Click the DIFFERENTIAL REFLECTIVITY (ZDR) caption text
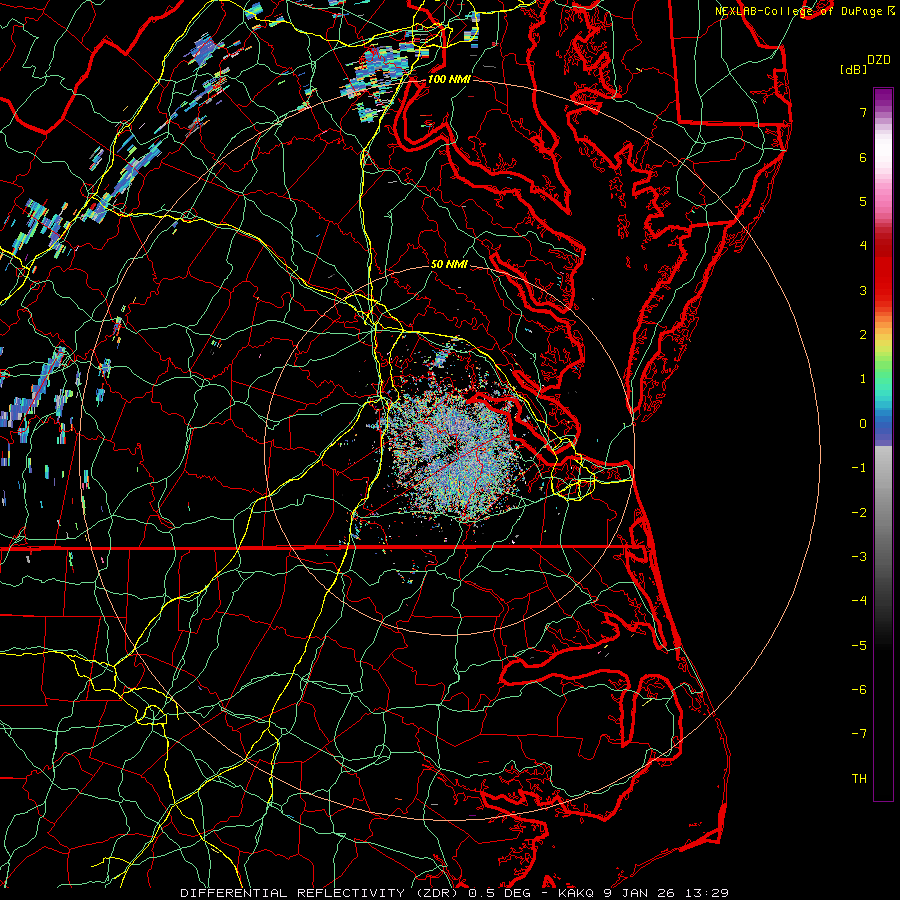This screenshot has width=900, height=900. click(x=321, y=893)
